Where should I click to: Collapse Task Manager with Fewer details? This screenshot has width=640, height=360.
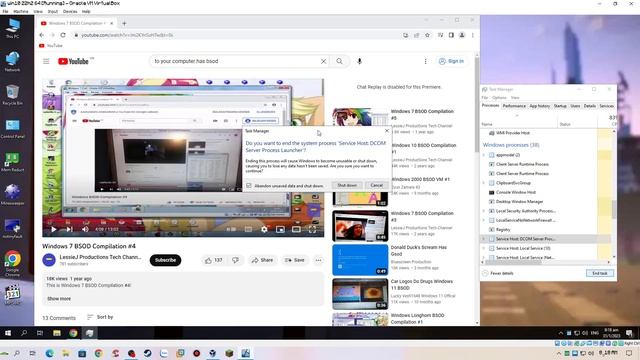click(498, 273)
